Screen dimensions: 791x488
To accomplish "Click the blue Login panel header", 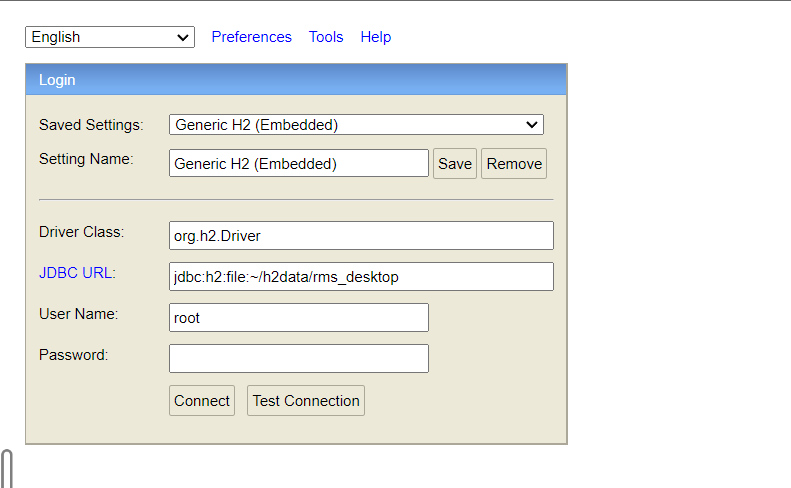I will click(x=296, y=80).
